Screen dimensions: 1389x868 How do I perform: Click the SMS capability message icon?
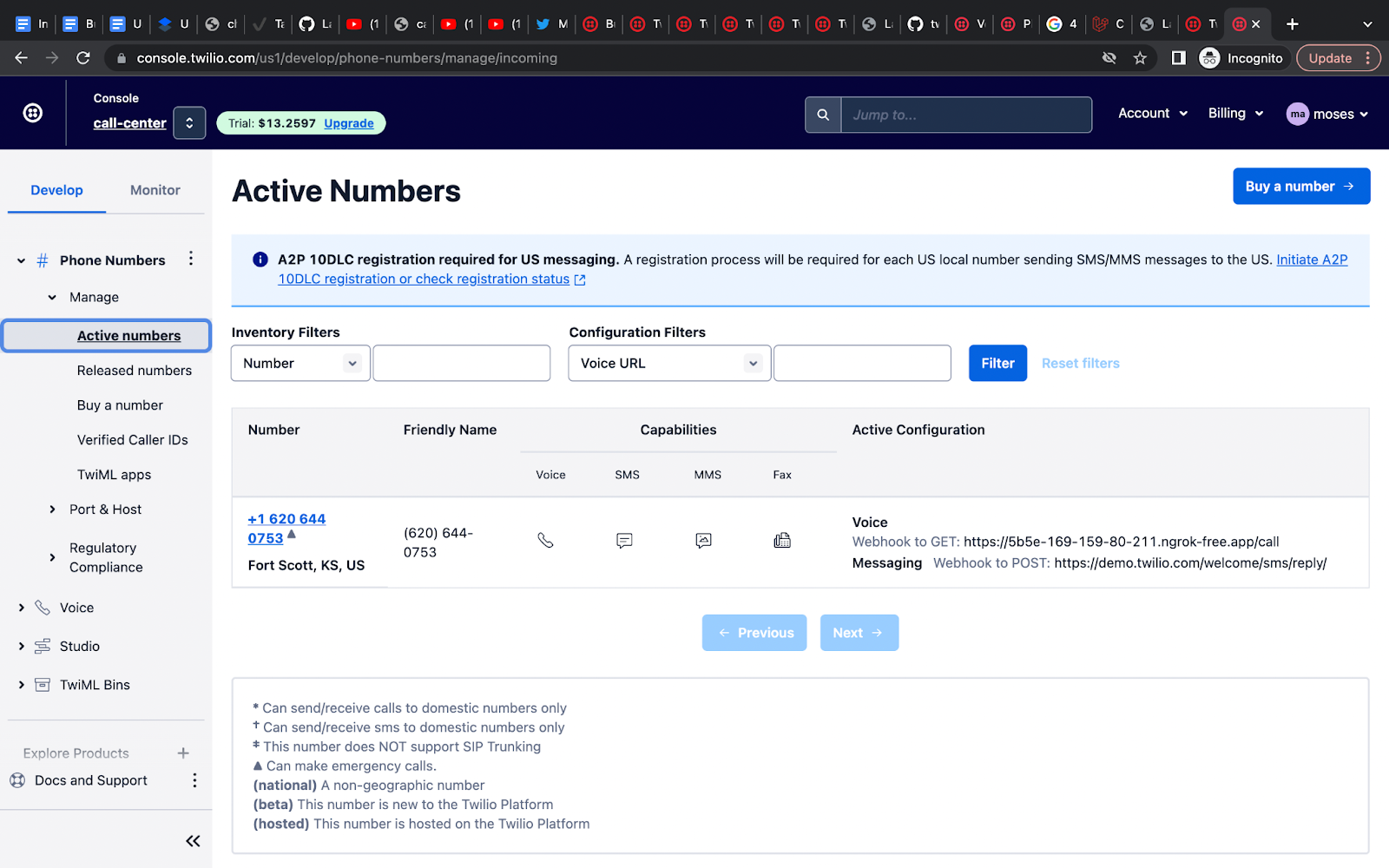click(x=624, y=541)
